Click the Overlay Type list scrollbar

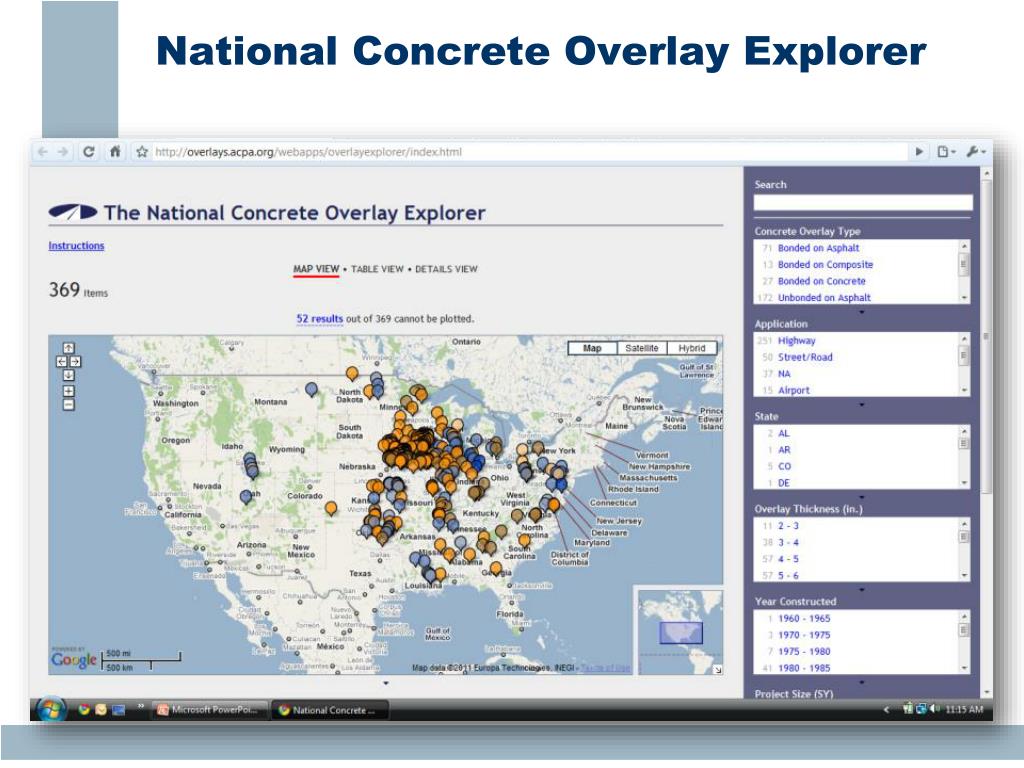964,272
